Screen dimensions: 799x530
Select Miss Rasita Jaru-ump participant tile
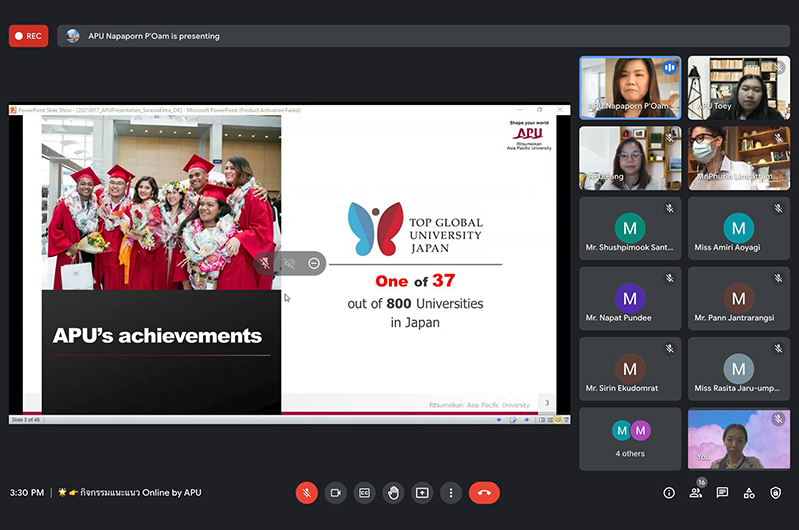(x=739, y=369)
